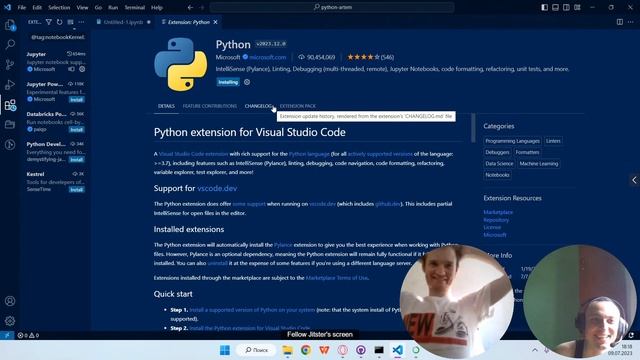Viewport: 640px width, 360px height.
Task: Click the extension details vertical scrollbar
Action: (x=473, y=128)
